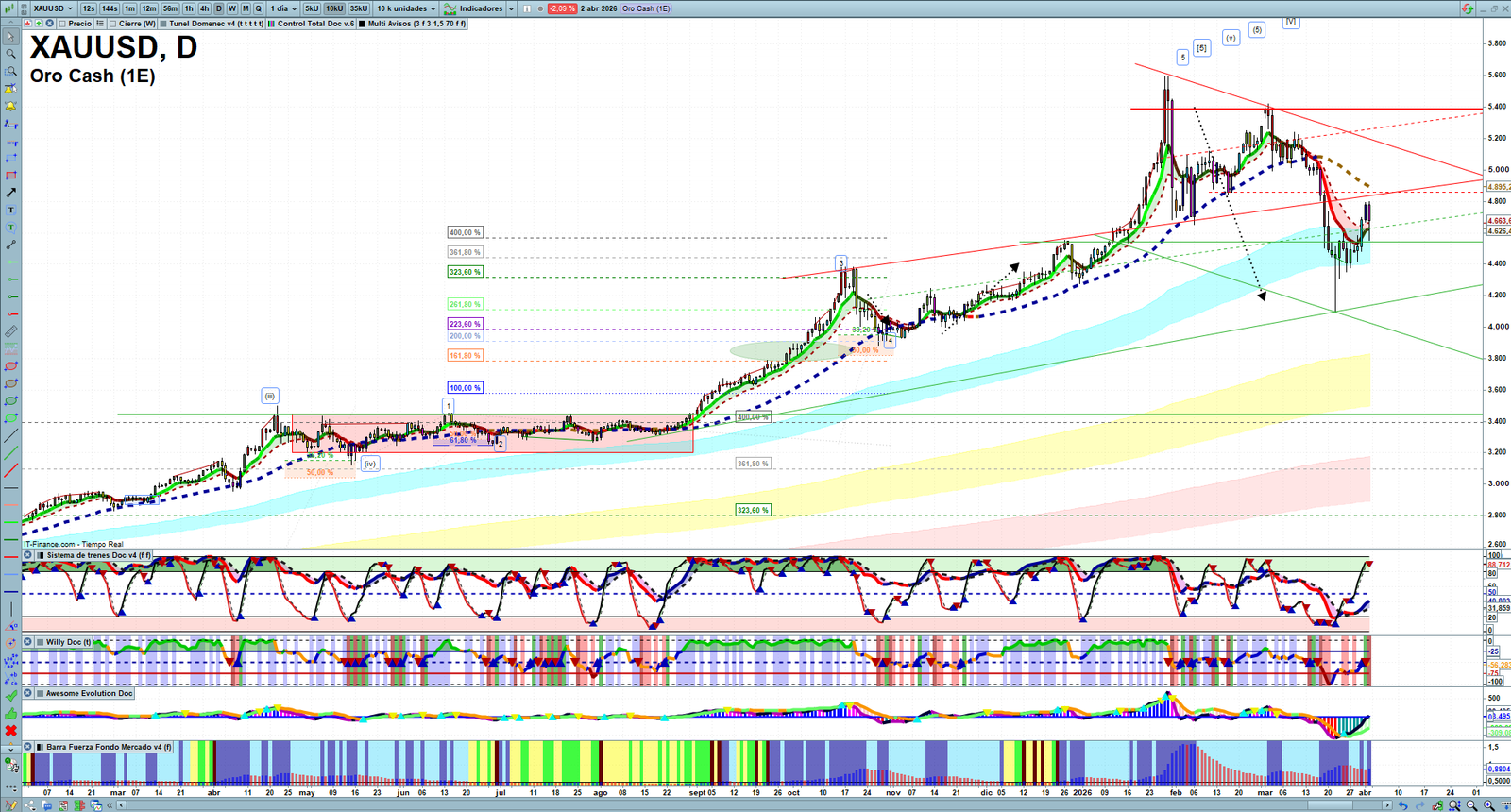Image resolution: width=1511 pixels, height=812 pixels.
Task: Pick the ruler measurement tool
Action: pos(11,331)
